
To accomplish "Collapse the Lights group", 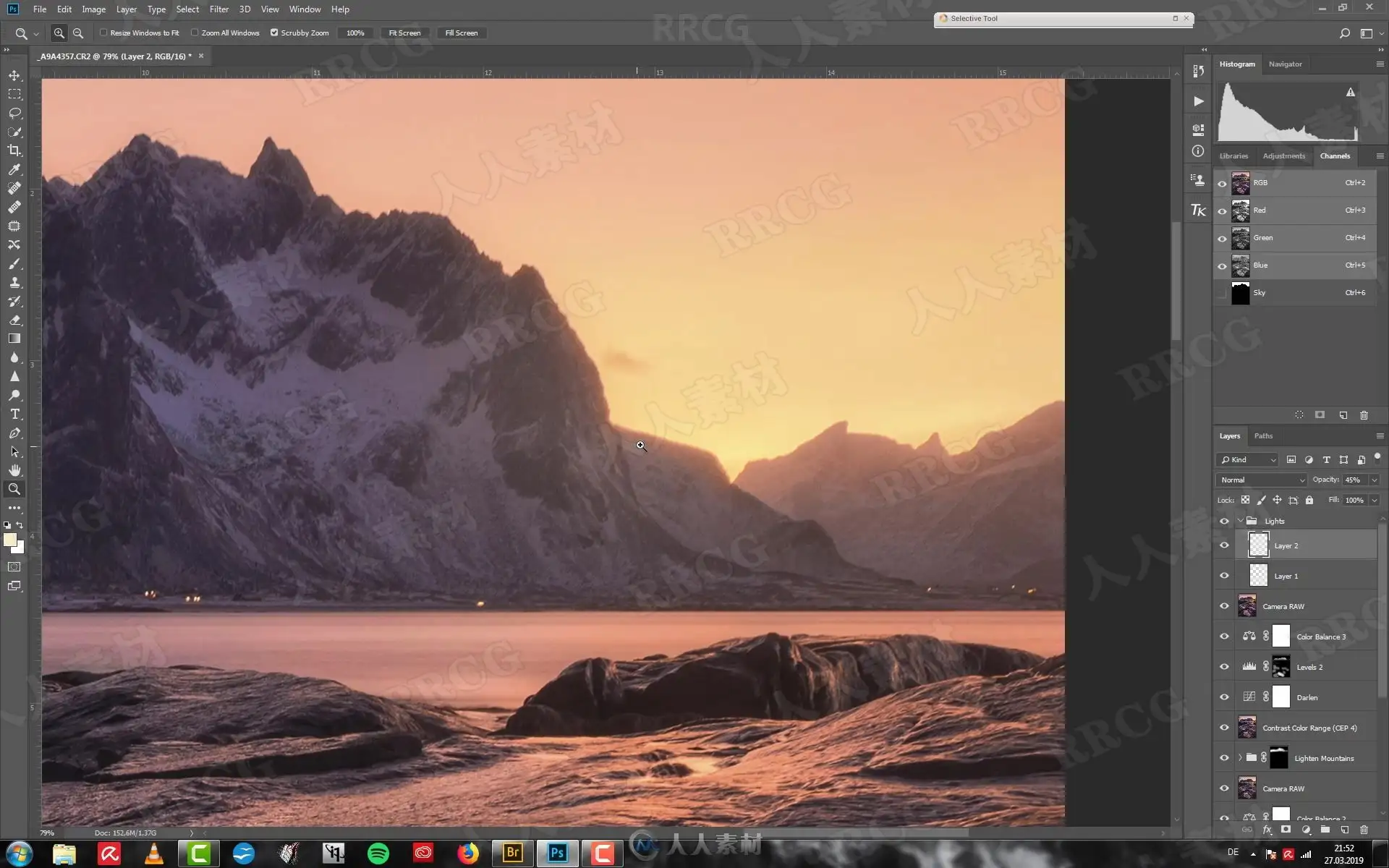I will tap(1241, 521).
